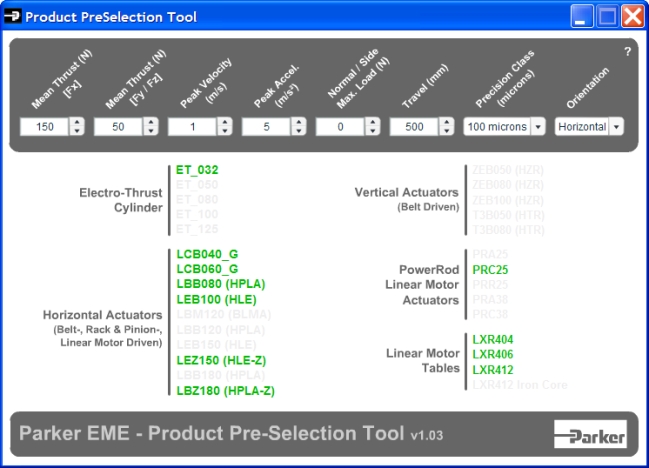Screen dimensions: 649x468
Task: Click the greyed-out ET_125 entry
Action: tap(197, 229)
